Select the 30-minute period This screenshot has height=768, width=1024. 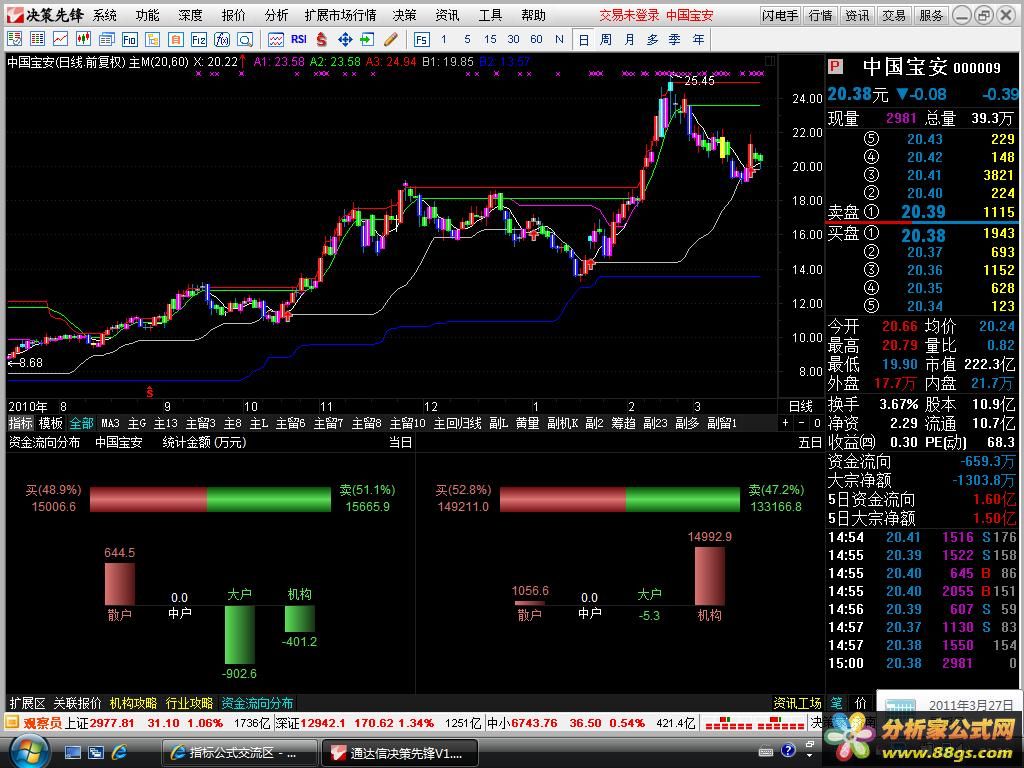(513, 40)
